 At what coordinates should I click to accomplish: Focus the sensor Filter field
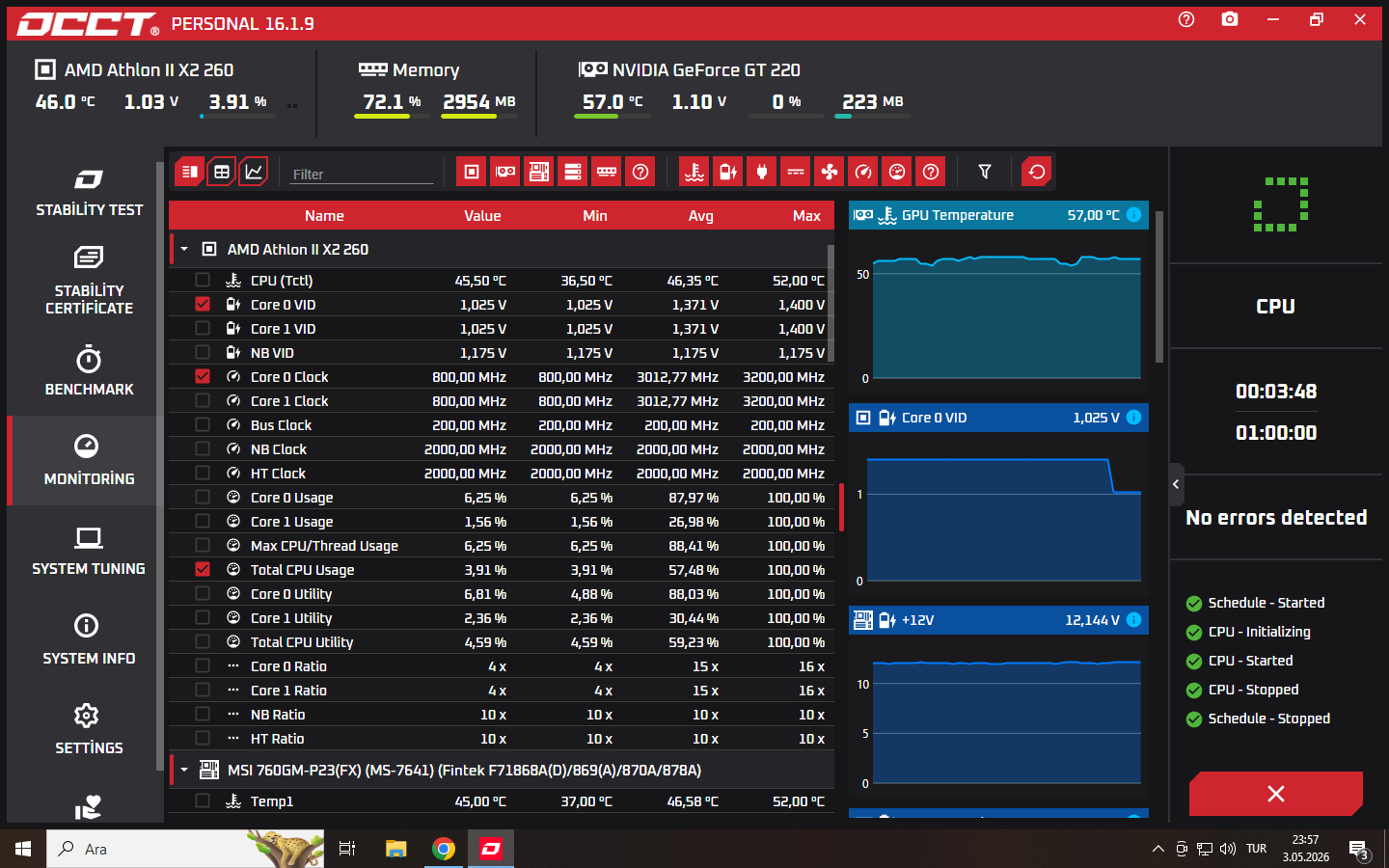tap(363, 174)
